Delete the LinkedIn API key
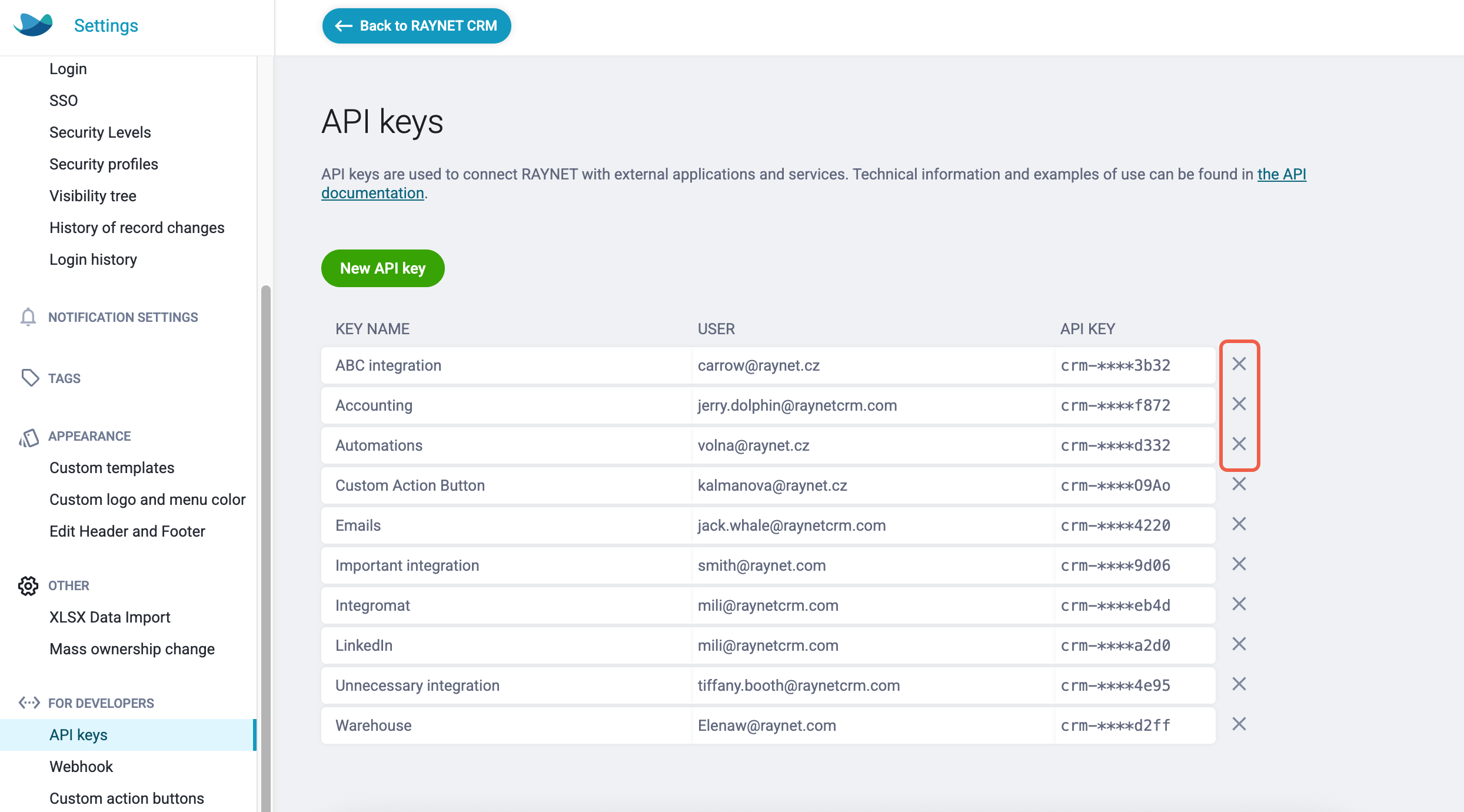 (x=1239, y=644)
